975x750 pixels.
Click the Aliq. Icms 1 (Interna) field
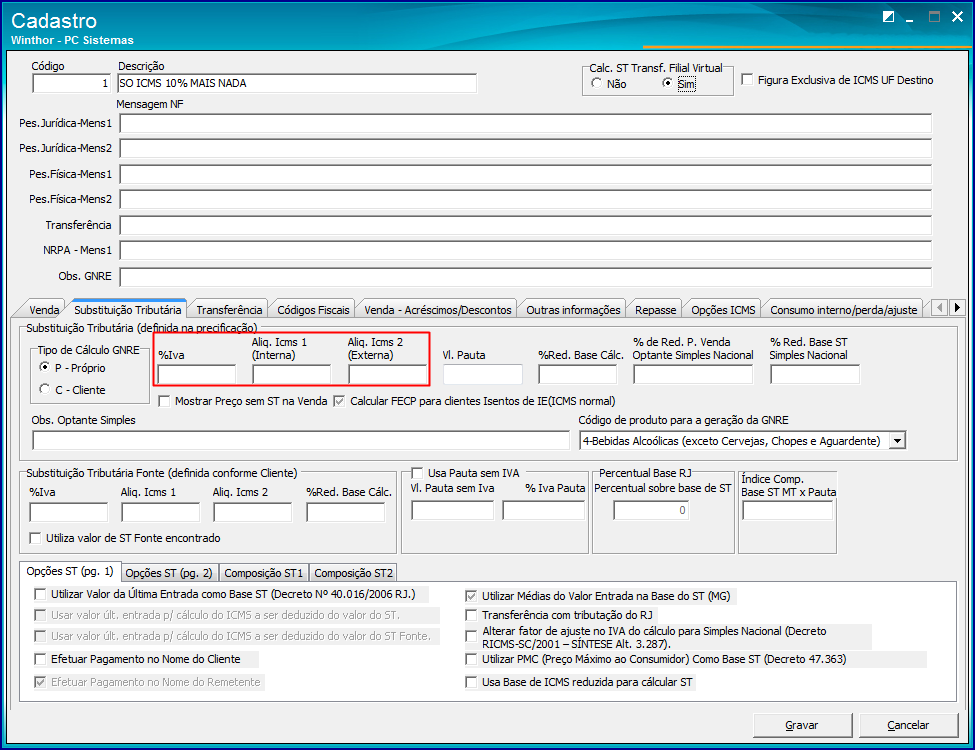[x=292, y=374]
